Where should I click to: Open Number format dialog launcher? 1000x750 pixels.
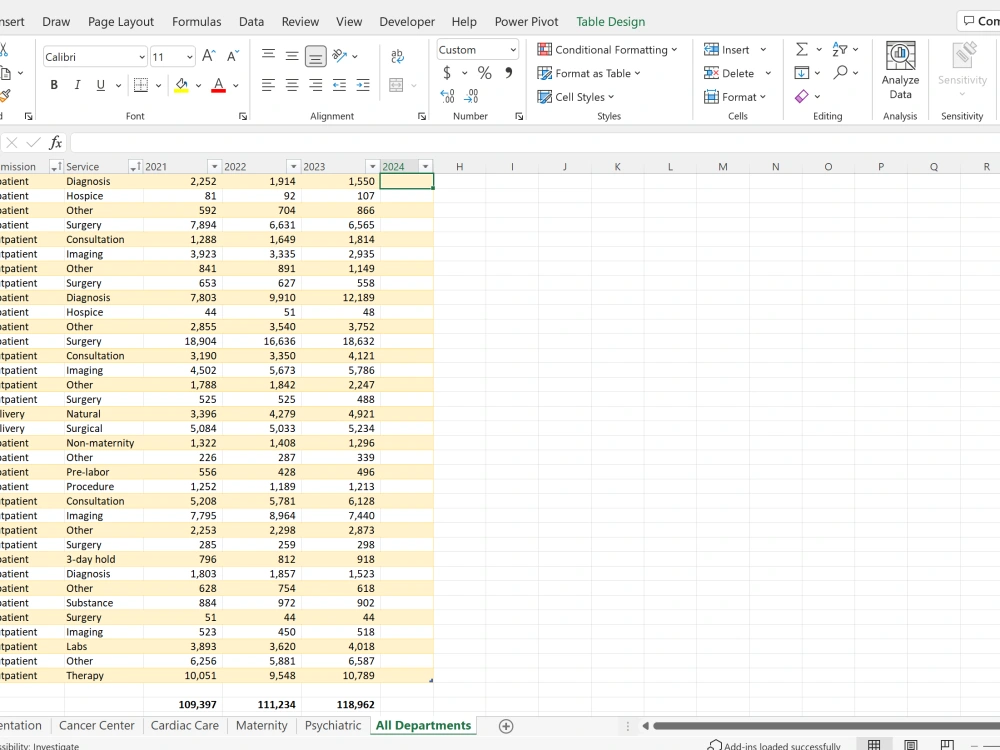(519, 116)
